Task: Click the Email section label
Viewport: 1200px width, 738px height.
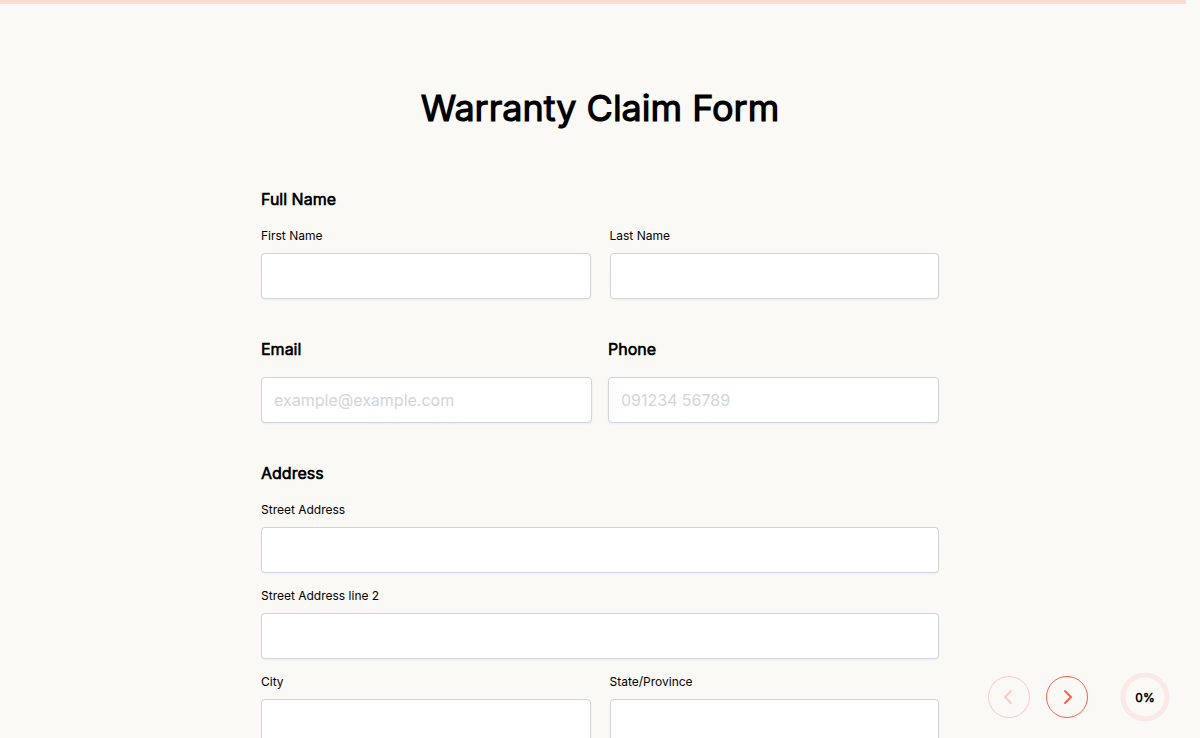Action: (x=281, y=349)
